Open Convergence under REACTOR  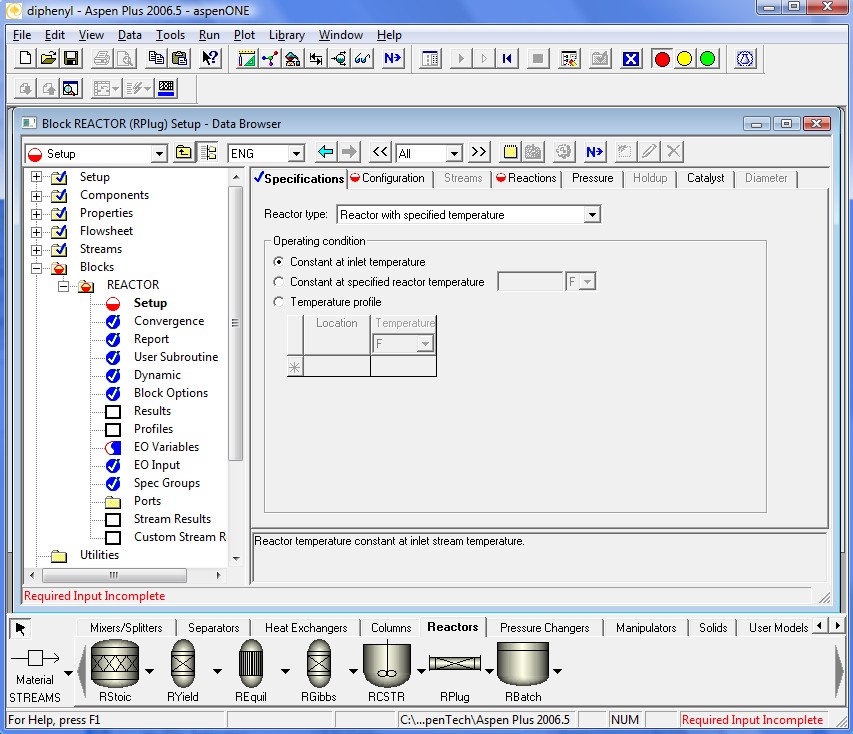(168, 321)
